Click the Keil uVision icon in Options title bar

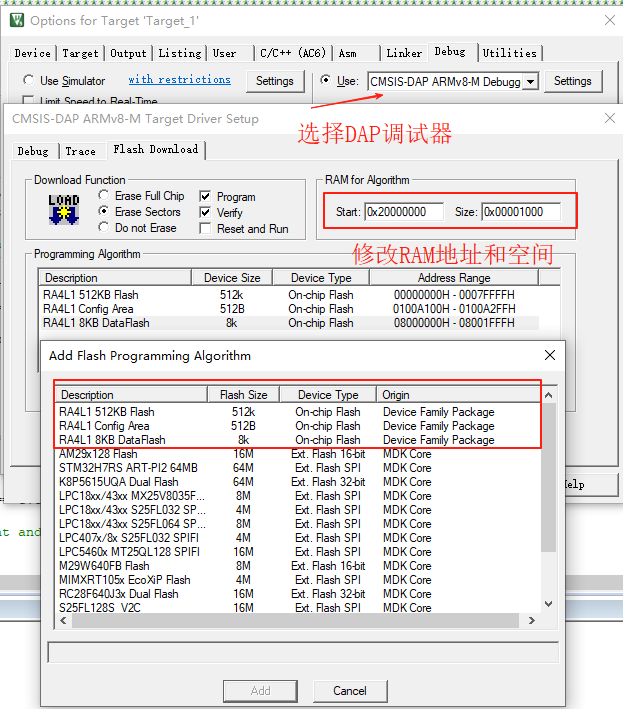tap(17, 20)
